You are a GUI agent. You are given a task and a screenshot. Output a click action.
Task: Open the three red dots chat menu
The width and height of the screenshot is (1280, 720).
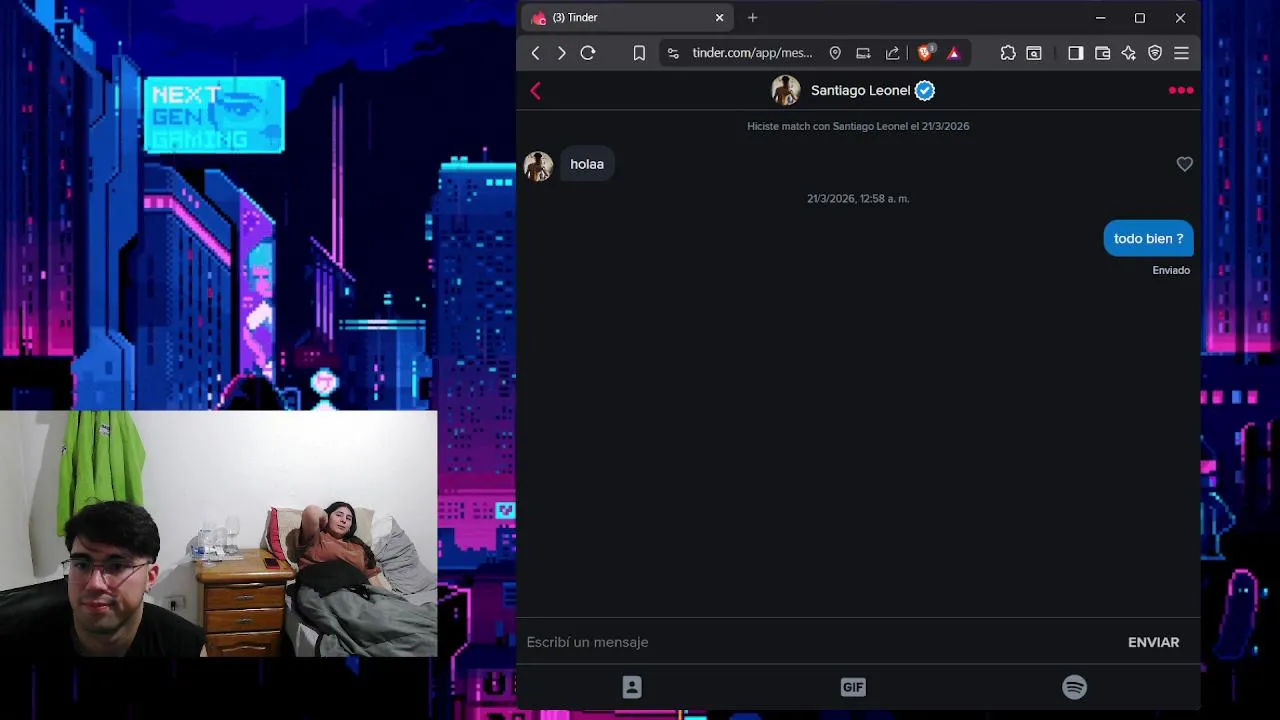click(x=1181, y=90)
